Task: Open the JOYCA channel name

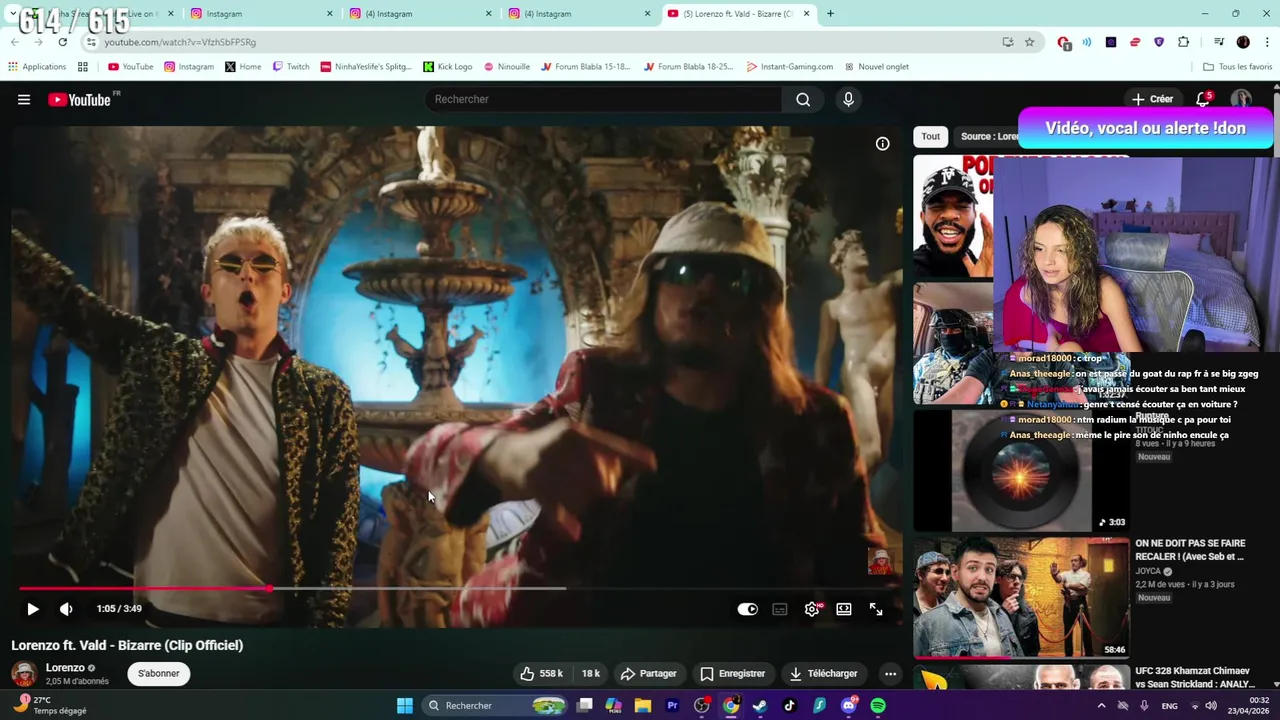Action: tap(1148, 571)
